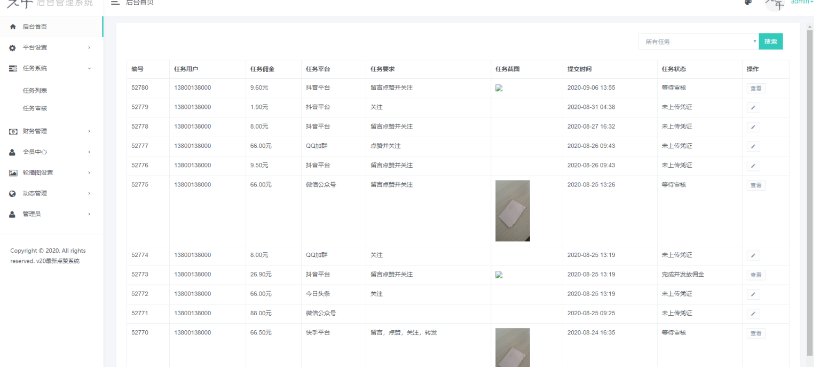Click the phone number in row 52776
This screenshot has width=814, height=367.
193,166
